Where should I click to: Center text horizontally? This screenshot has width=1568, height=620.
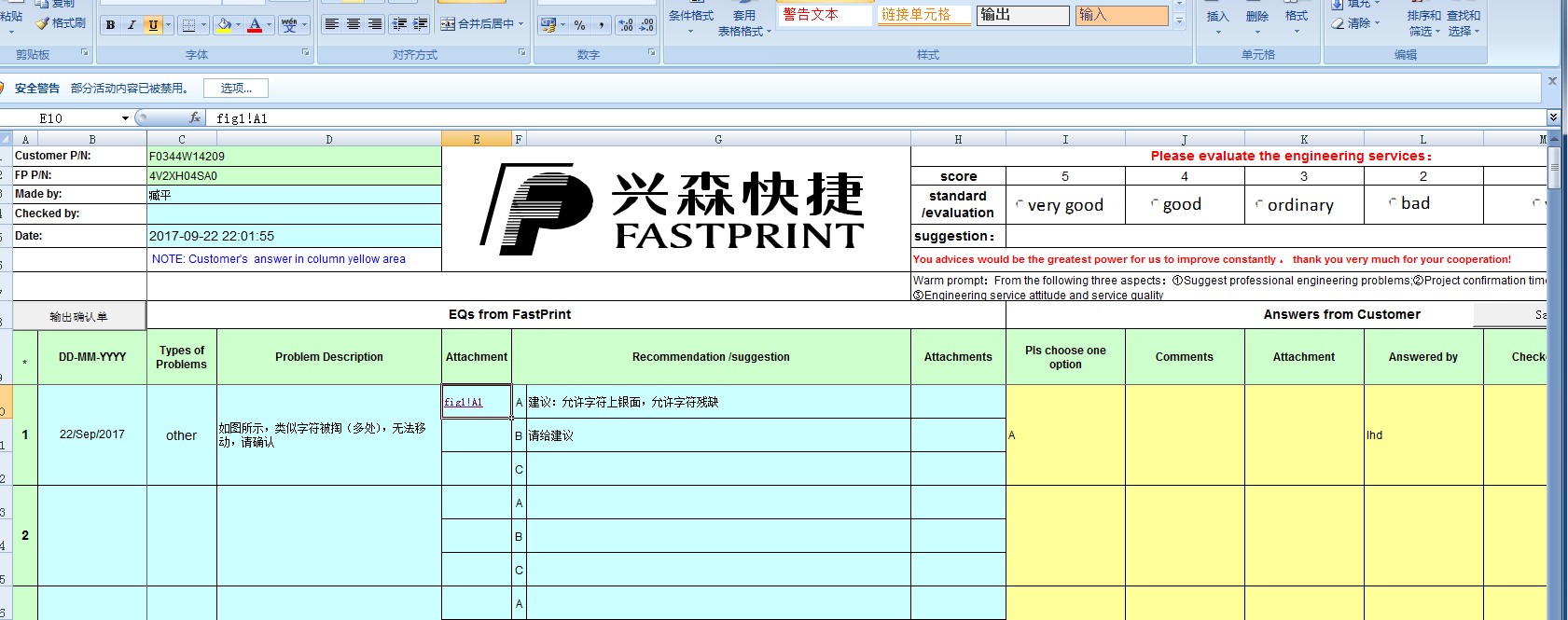(x=353, y=24)
